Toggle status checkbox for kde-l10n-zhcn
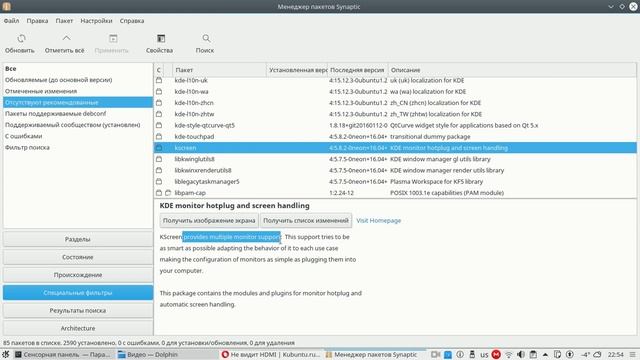Image resolution: width=640 pixels, height=360 pixels. coord(159,103)
